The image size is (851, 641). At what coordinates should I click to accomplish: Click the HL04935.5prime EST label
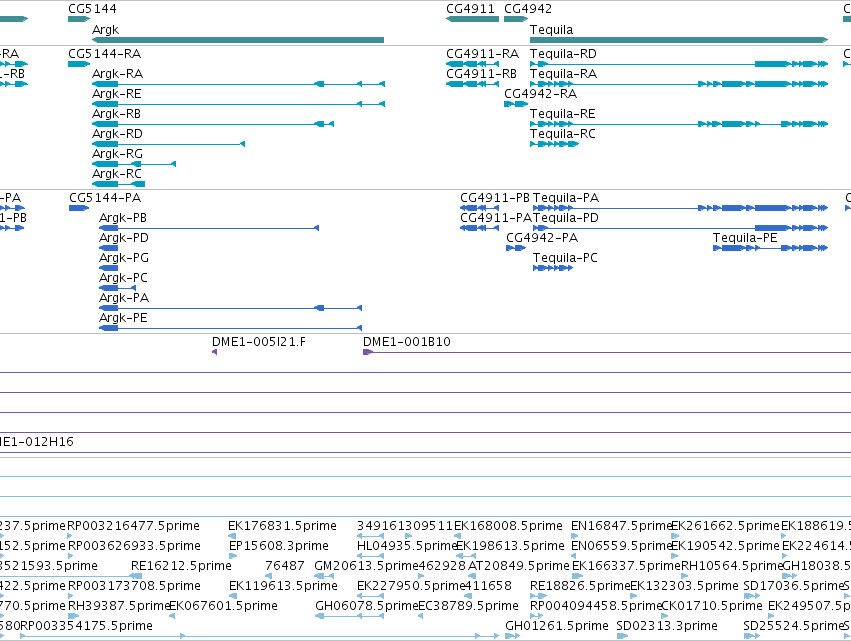[407, 546]
